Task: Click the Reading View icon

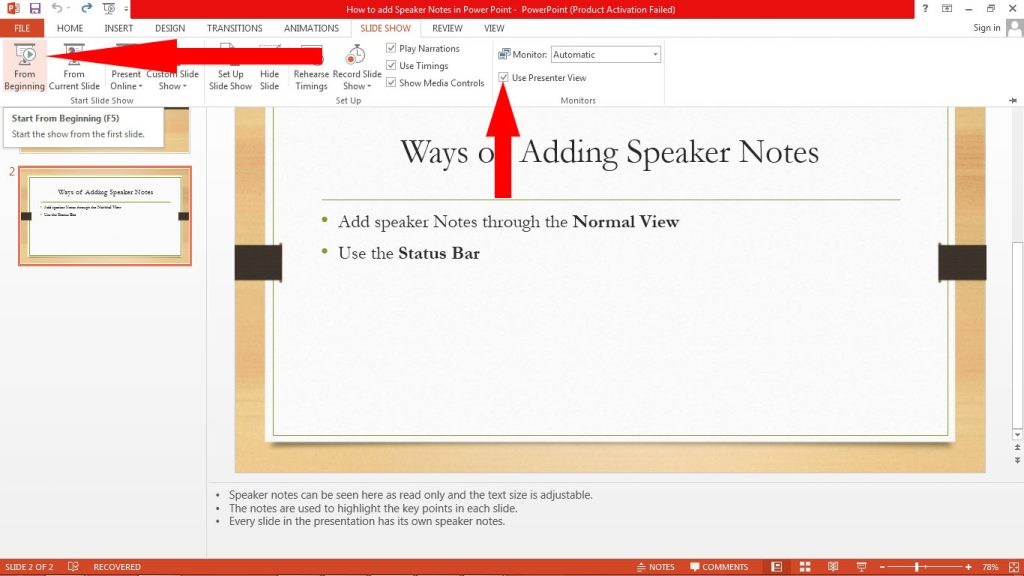Action: pyautogui.click(x=832, y=566)
